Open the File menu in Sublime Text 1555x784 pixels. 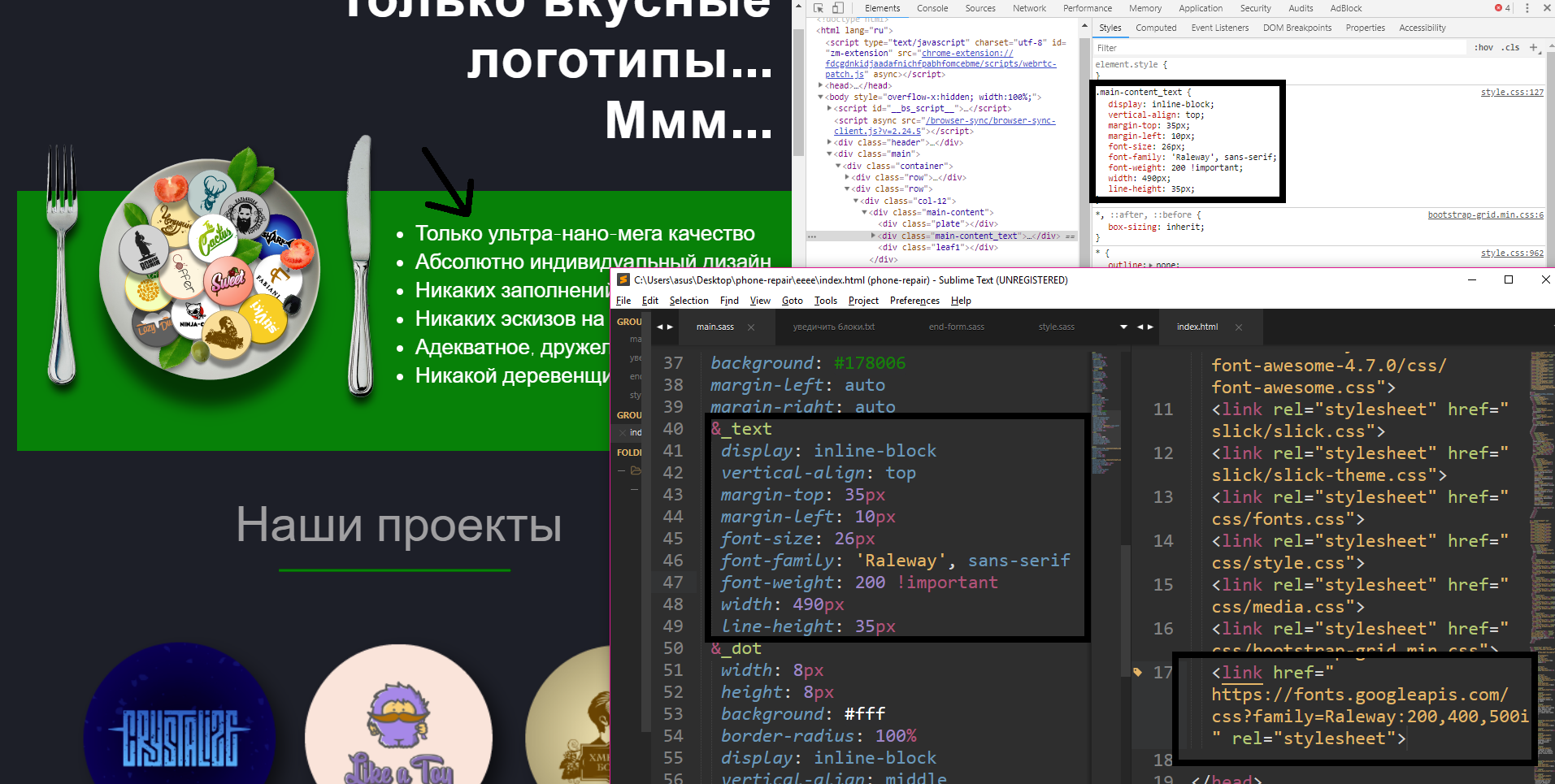click(x=623, y=301)
